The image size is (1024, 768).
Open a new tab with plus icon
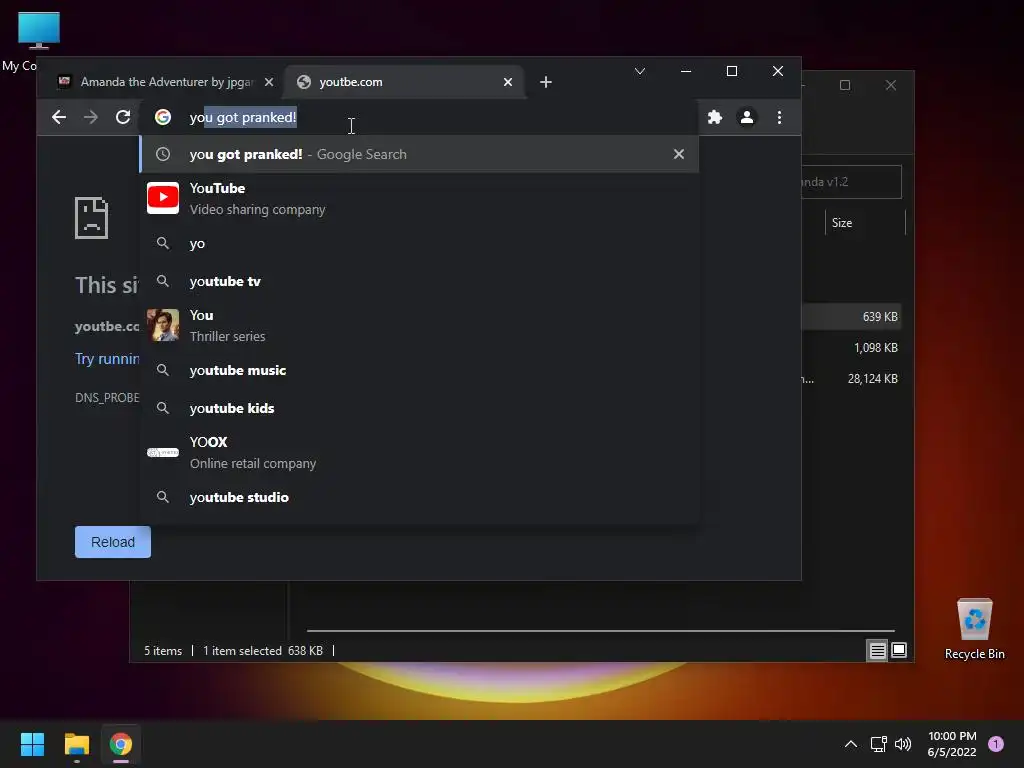point(546,82)
